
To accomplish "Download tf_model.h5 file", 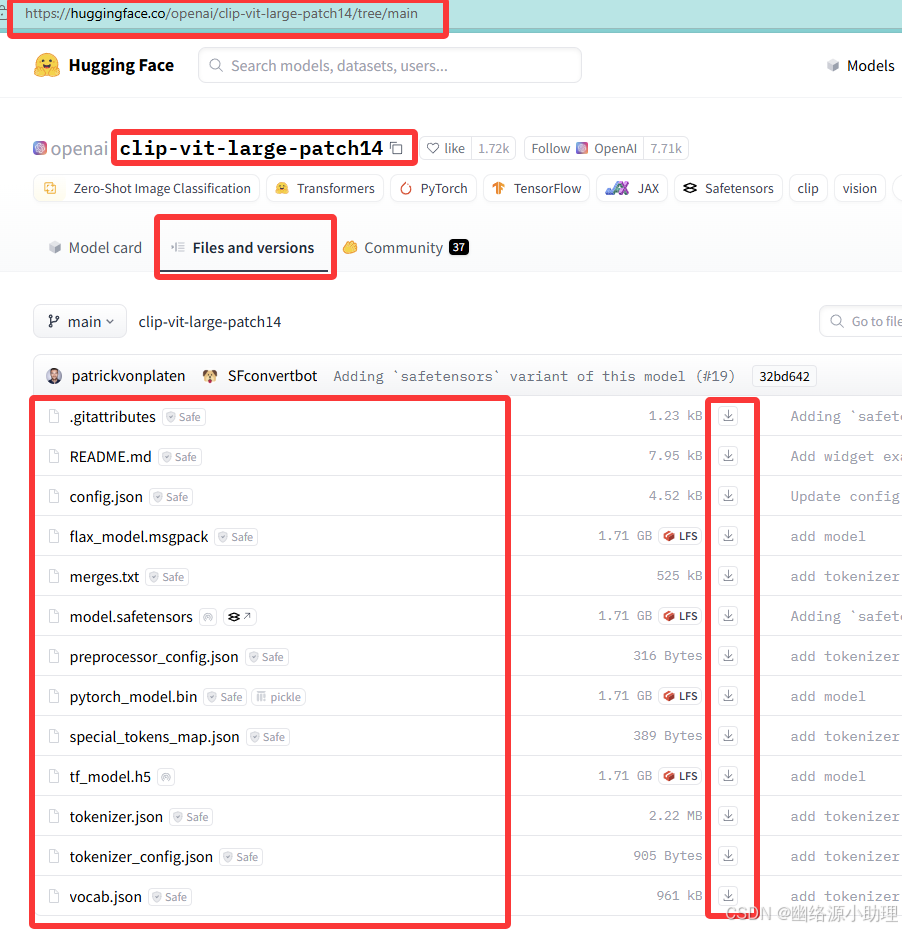I will coord(728,776).
